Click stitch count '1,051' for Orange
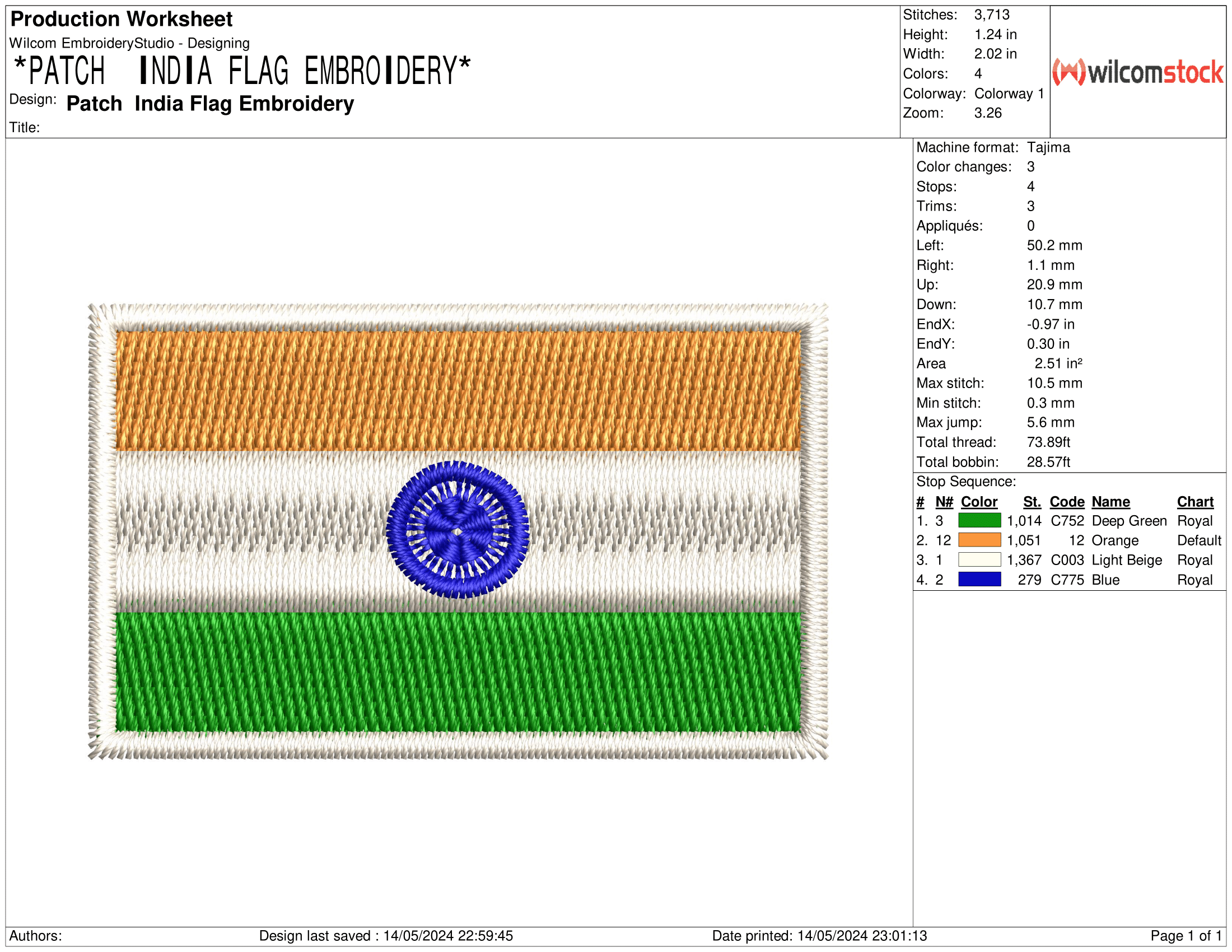 (x=1023, y=541)
